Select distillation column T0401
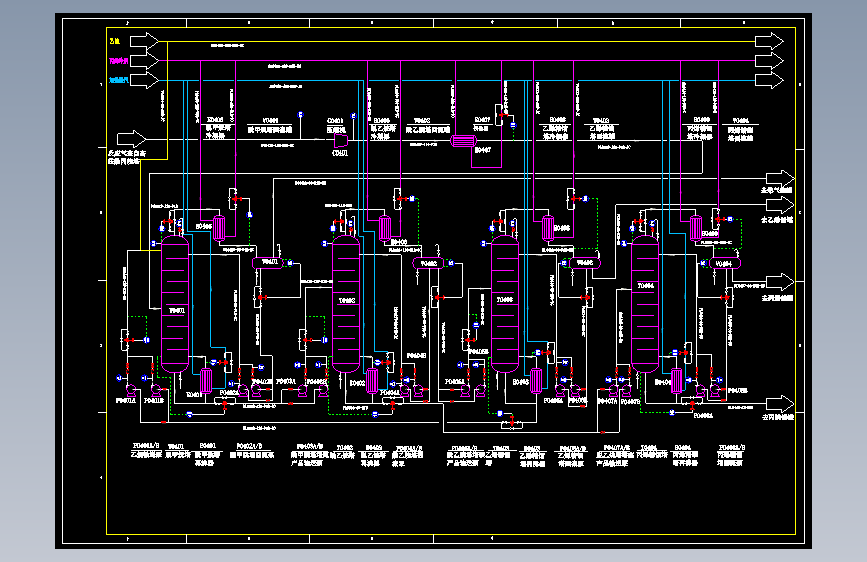 coord(175,304)
